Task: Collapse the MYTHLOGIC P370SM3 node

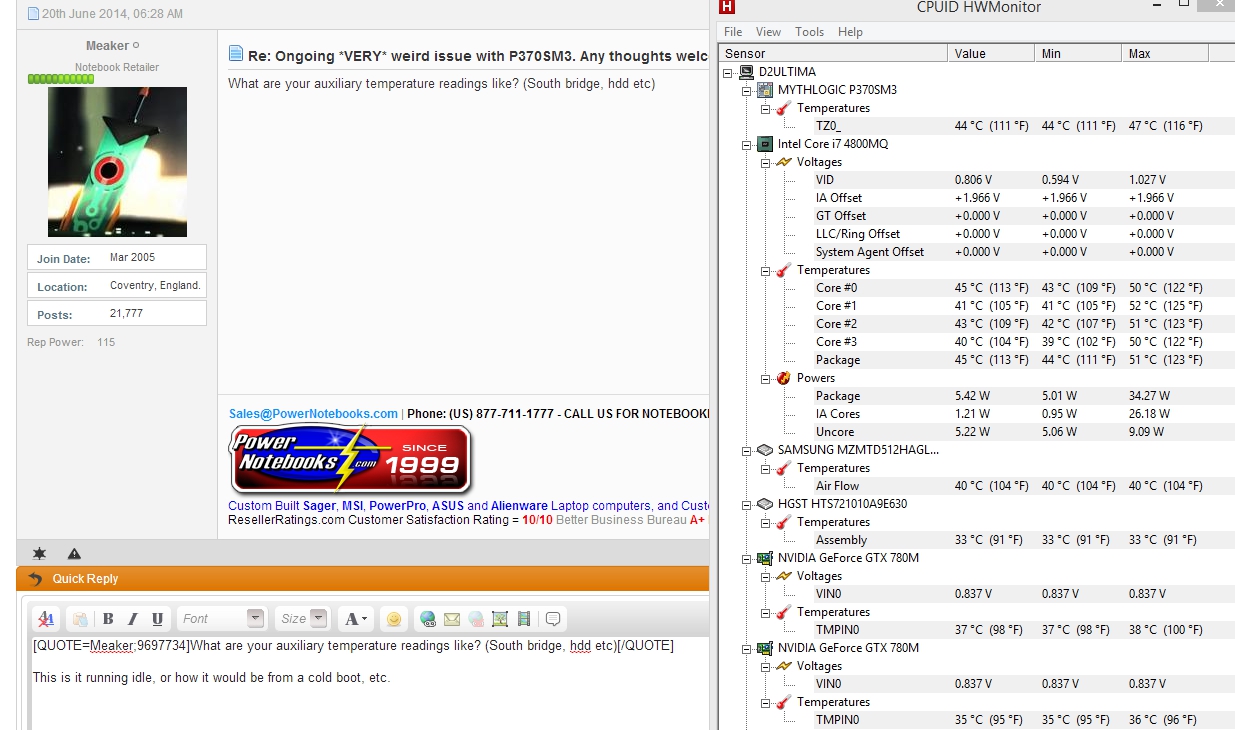Action: (747, 90)
